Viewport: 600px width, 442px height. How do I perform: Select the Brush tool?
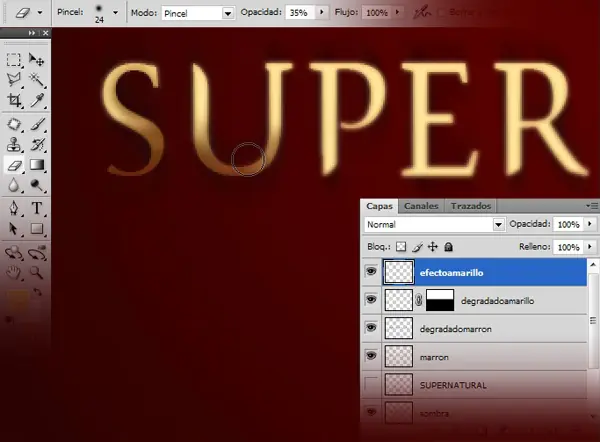(37, 124)
